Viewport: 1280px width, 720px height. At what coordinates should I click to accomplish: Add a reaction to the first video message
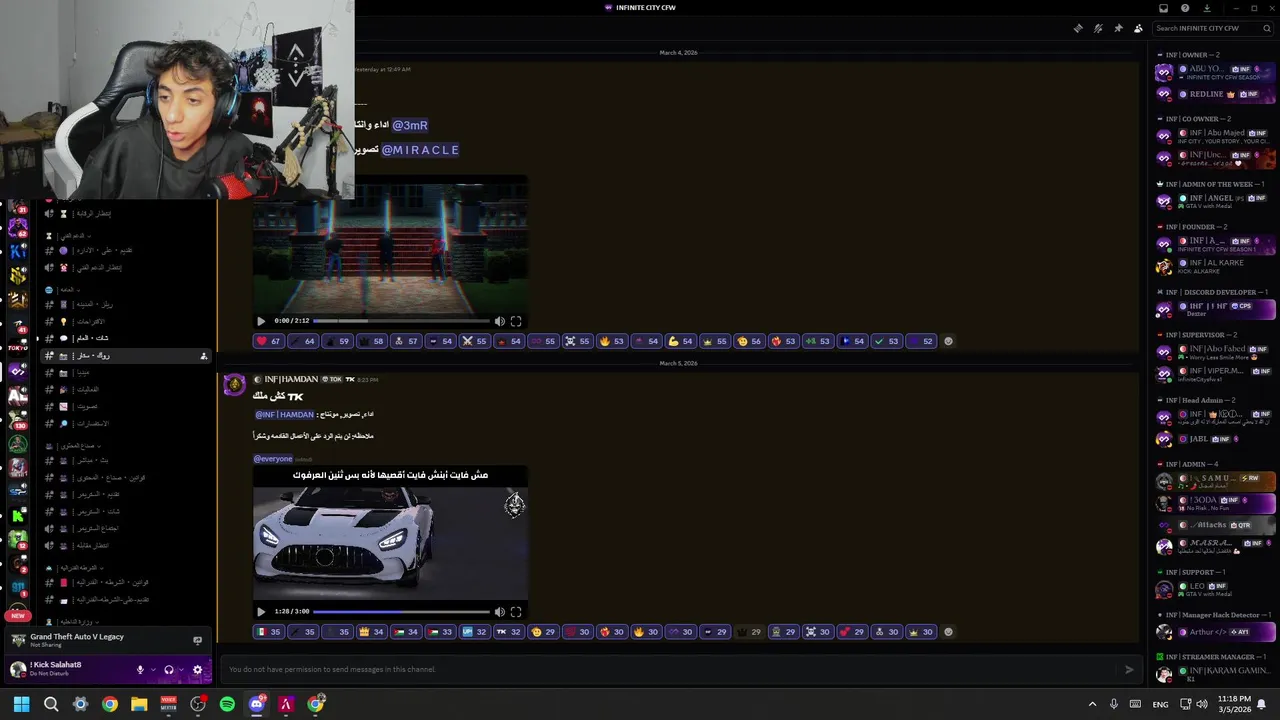(x=949, y=341)
